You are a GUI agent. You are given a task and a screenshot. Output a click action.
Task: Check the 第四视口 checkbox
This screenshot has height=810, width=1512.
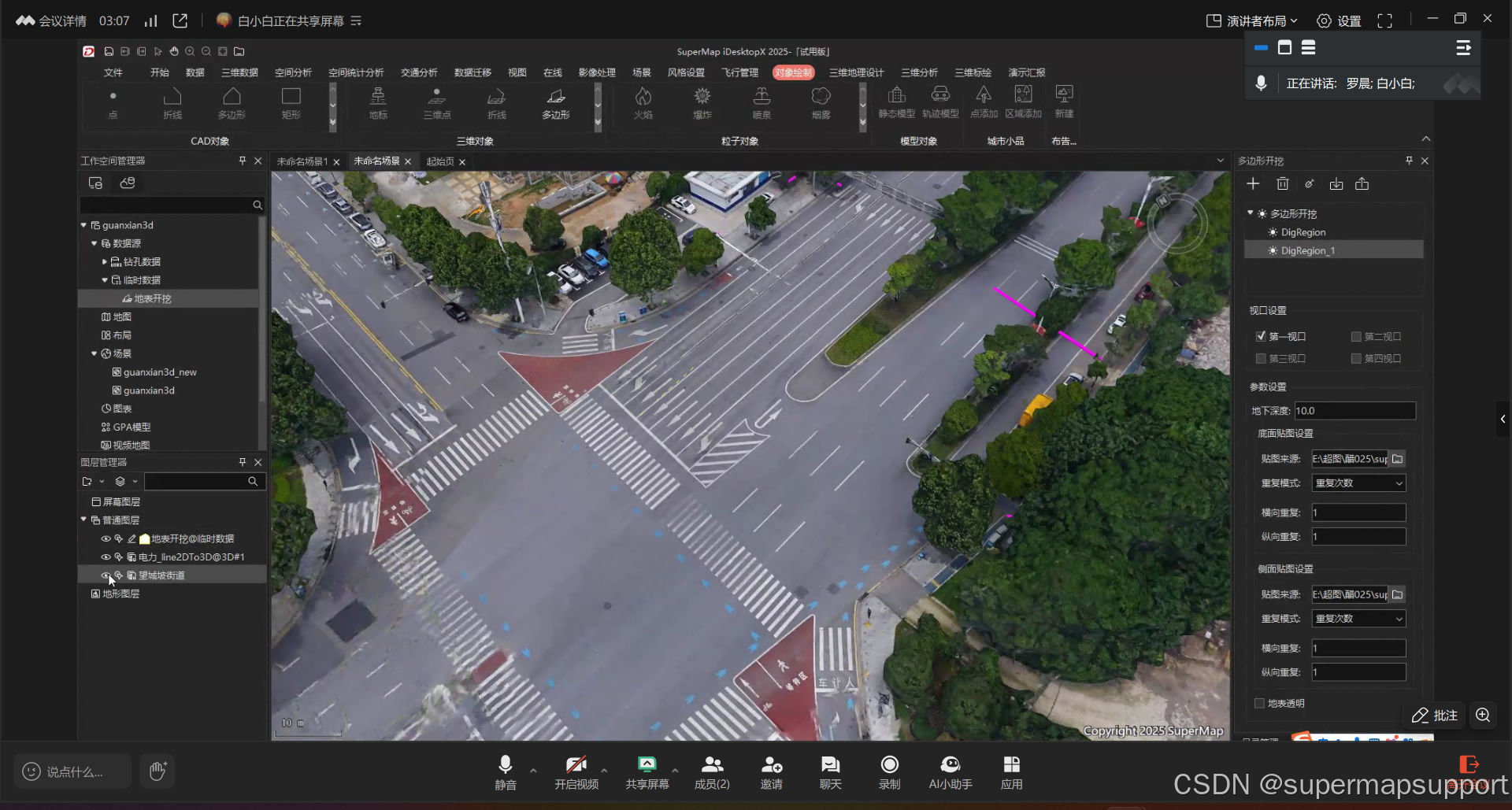point(1356,358)
